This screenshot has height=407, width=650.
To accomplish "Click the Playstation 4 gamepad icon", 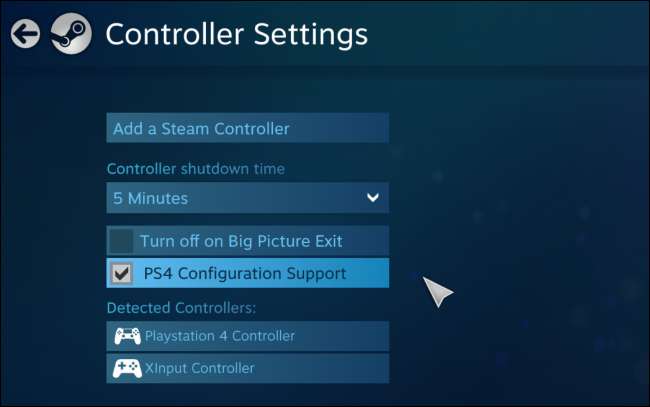I will click(x=127, y=336).
